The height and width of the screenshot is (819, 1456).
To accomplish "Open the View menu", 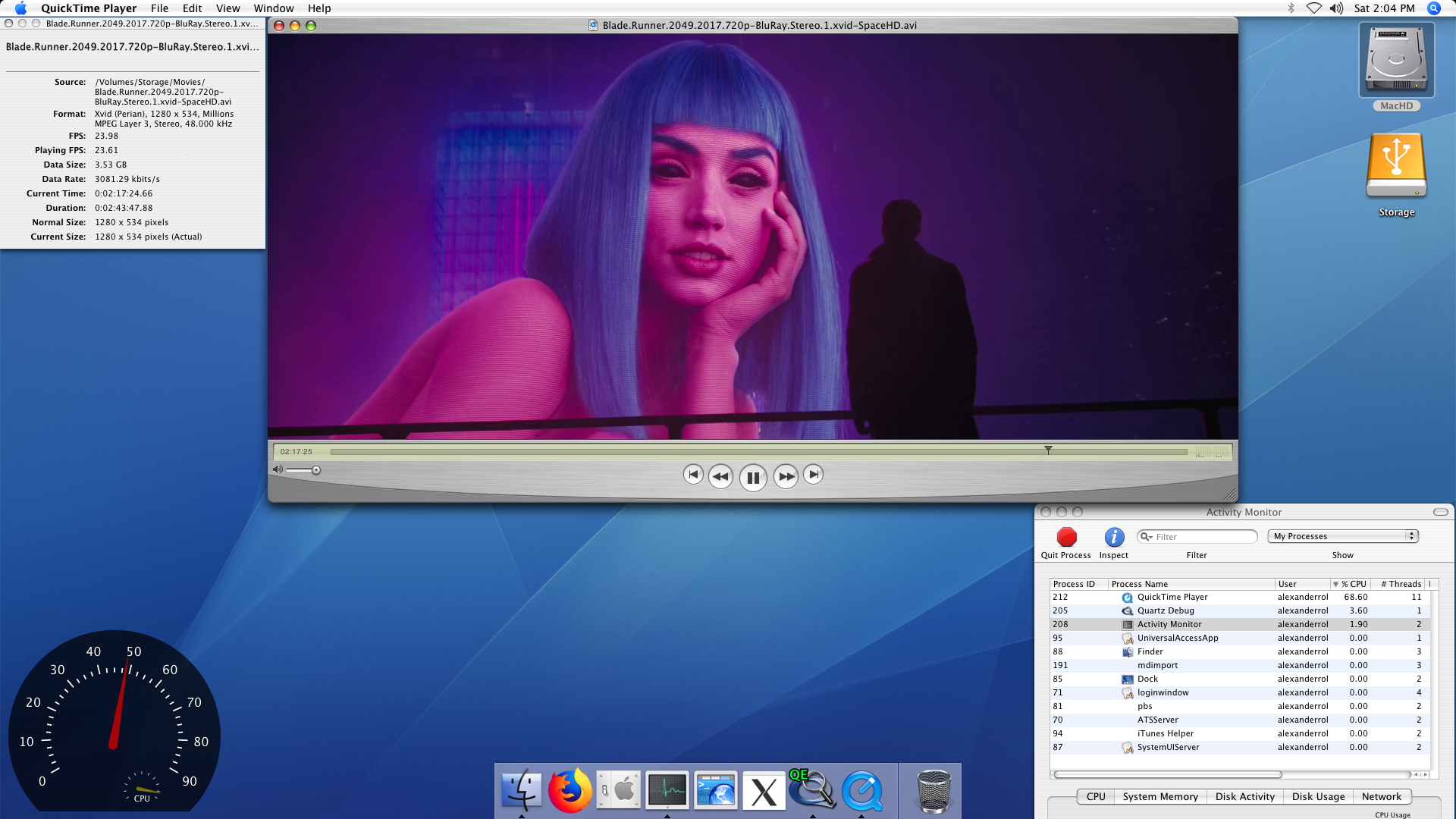I will coord(227,8).
